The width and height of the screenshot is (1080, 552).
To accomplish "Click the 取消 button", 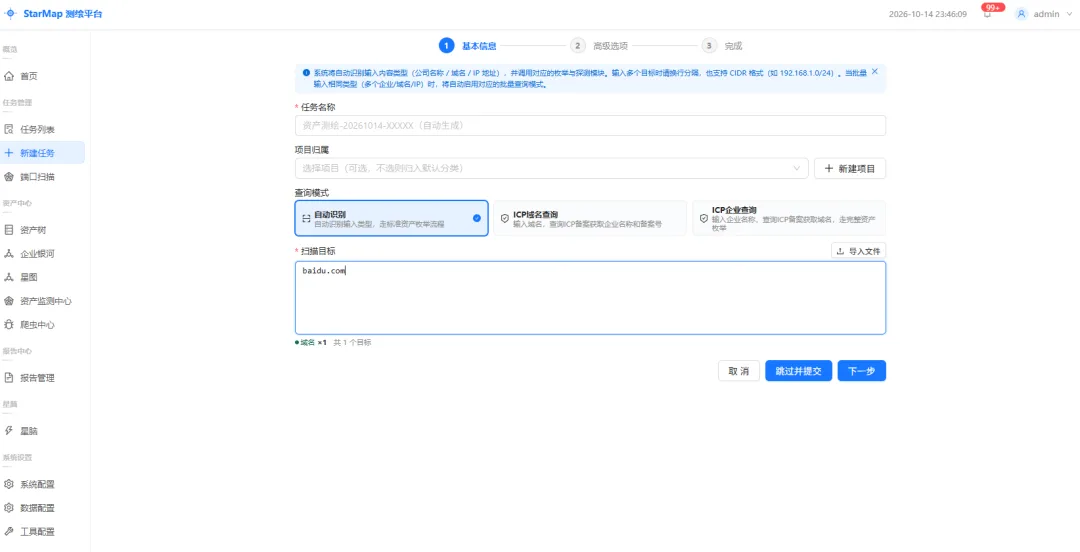I will click(x=738, y=371).
